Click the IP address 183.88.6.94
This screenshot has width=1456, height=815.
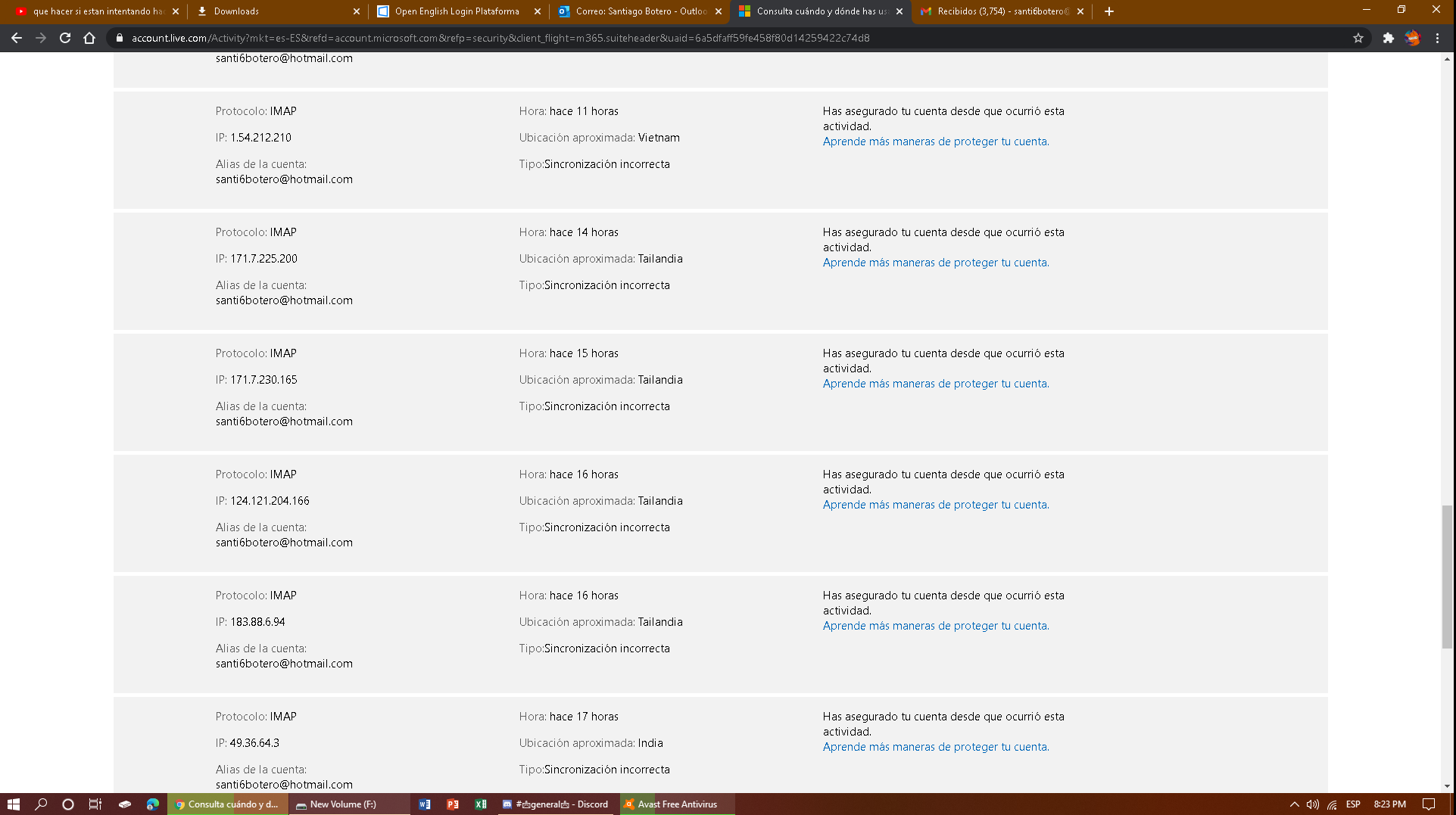257,622
